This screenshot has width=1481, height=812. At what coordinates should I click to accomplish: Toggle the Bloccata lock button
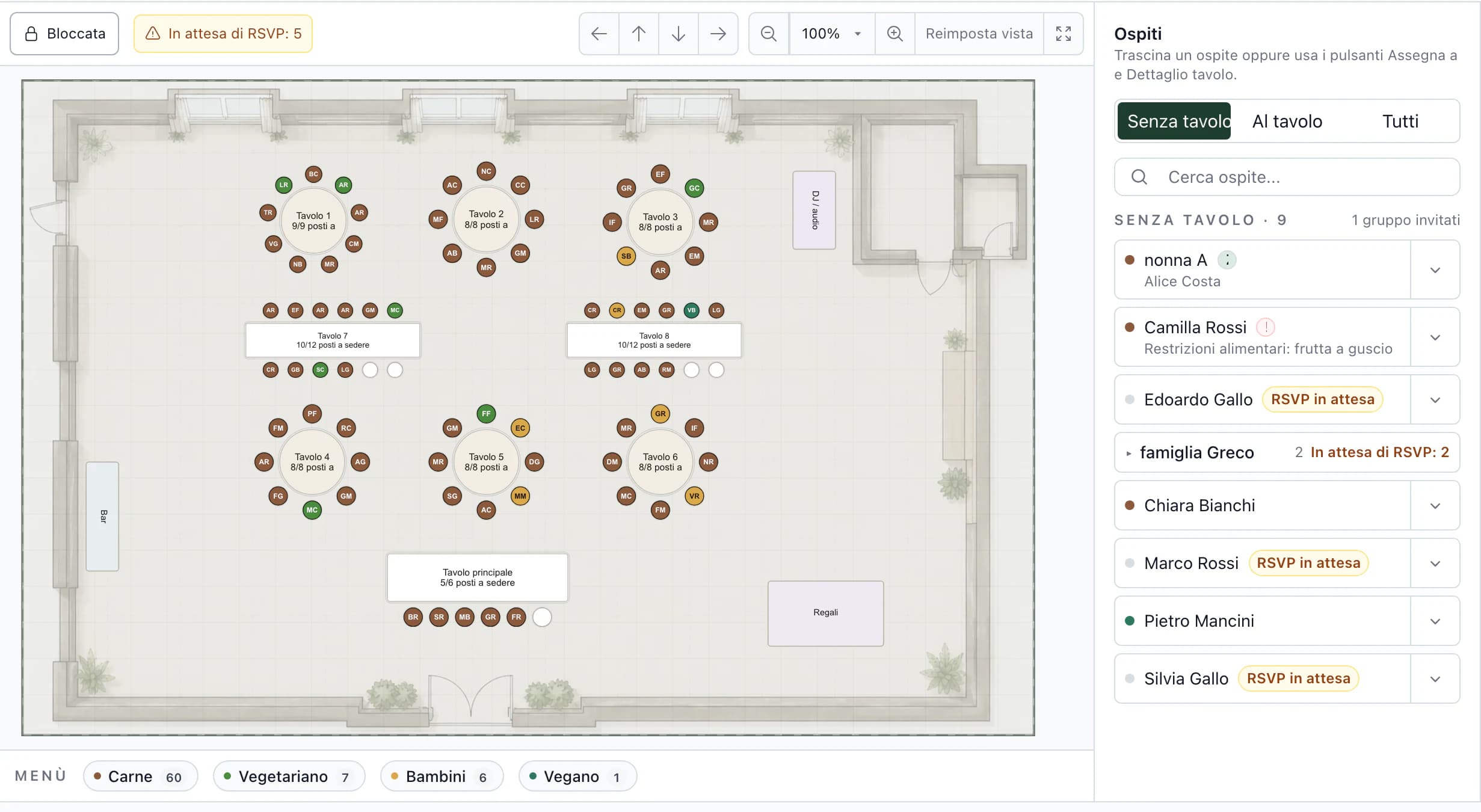click(x=64, y=34)
